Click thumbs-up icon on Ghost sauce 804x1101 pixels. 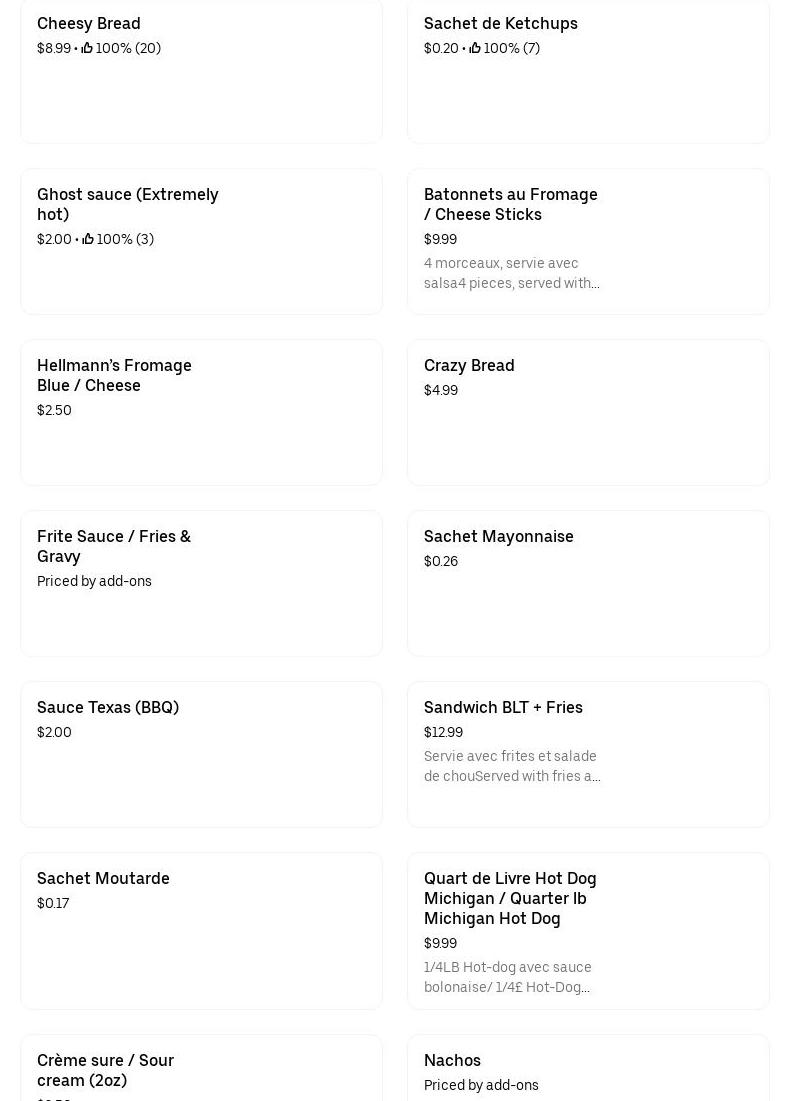coord(88,239)
